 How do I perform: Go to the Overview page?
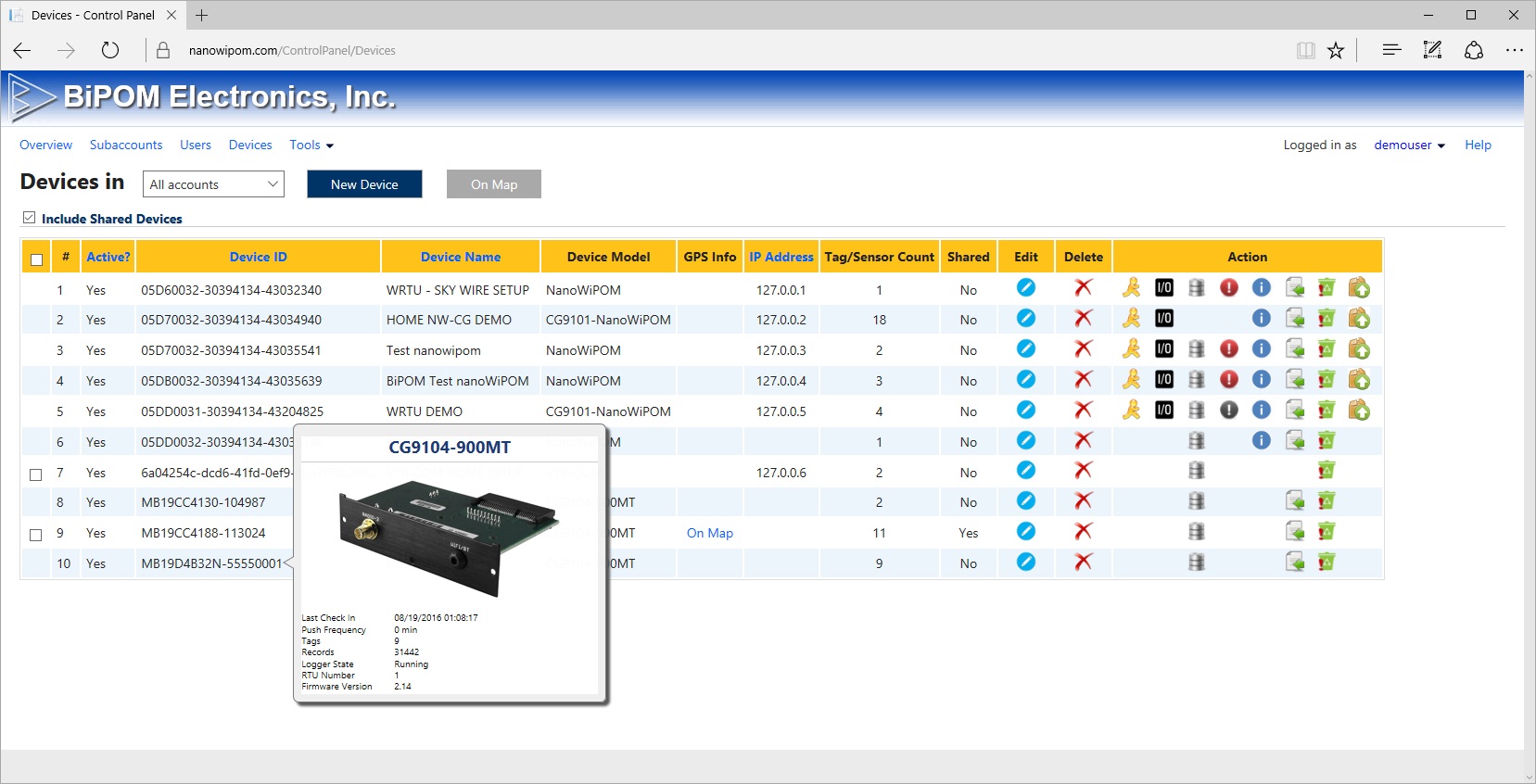point(45,145)
